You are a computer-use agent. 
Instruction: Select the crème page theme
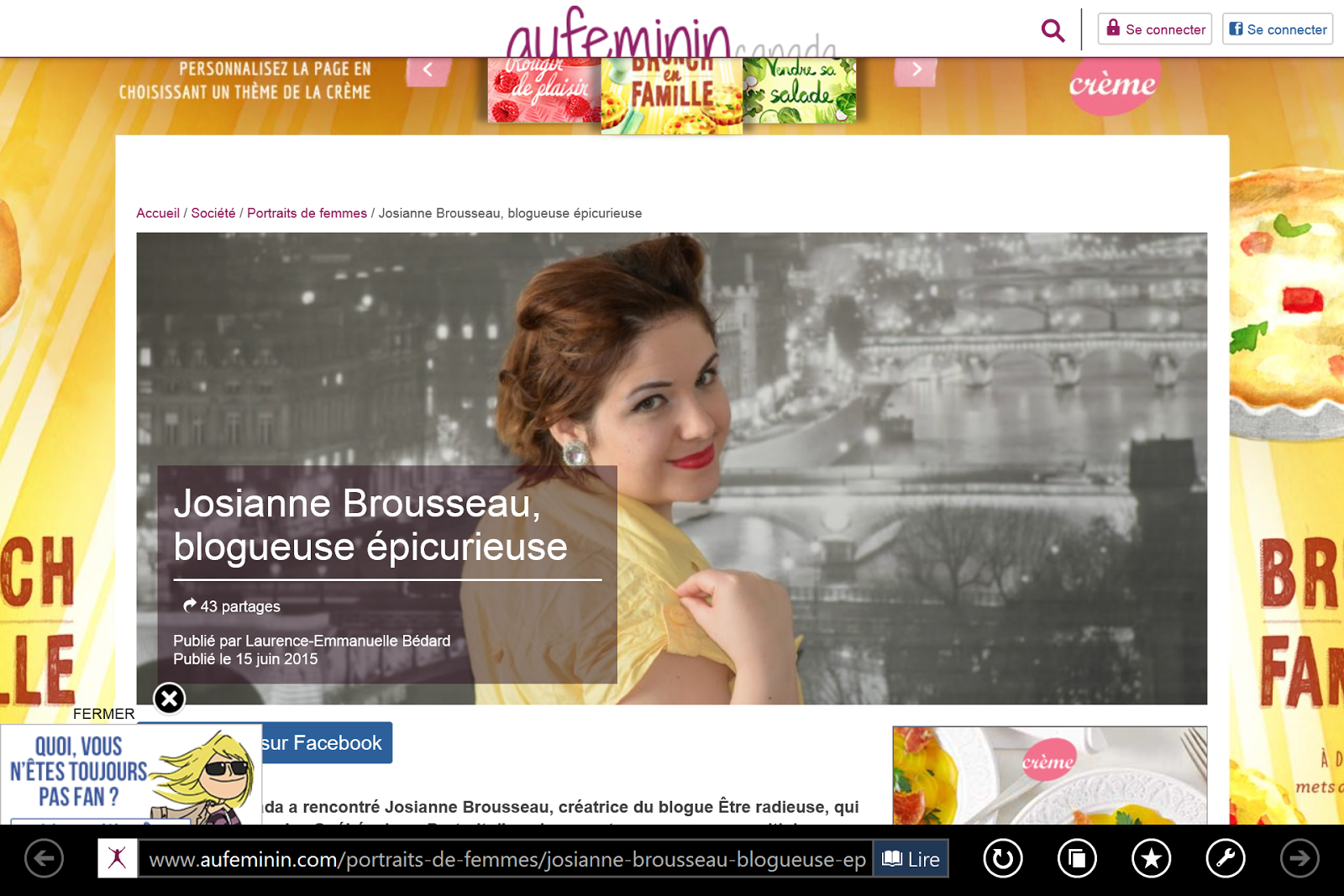[1115, 86]
